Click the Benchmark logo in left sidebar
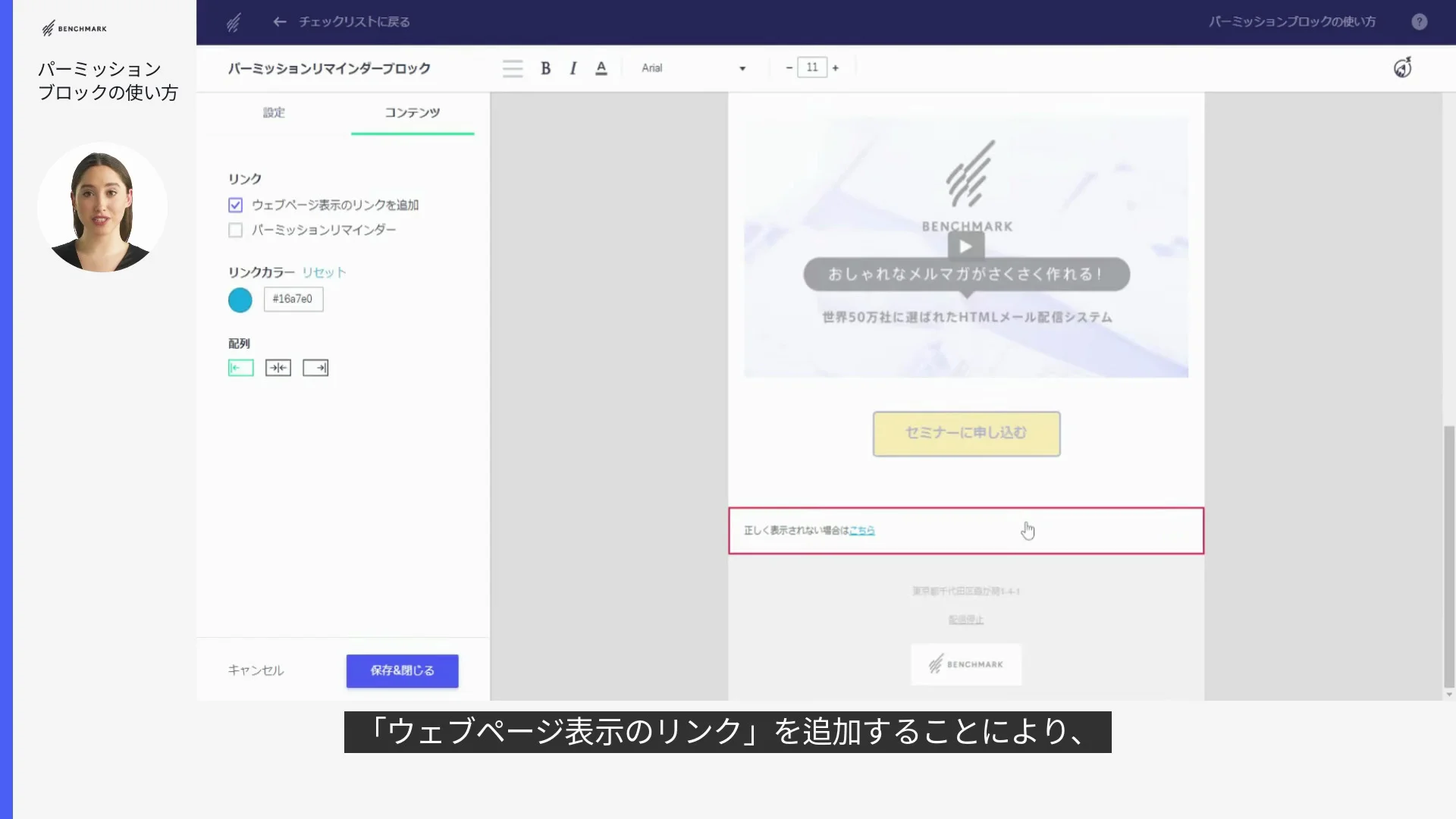1456x819 pixels. pyautogui.click(x=74, y=29)
